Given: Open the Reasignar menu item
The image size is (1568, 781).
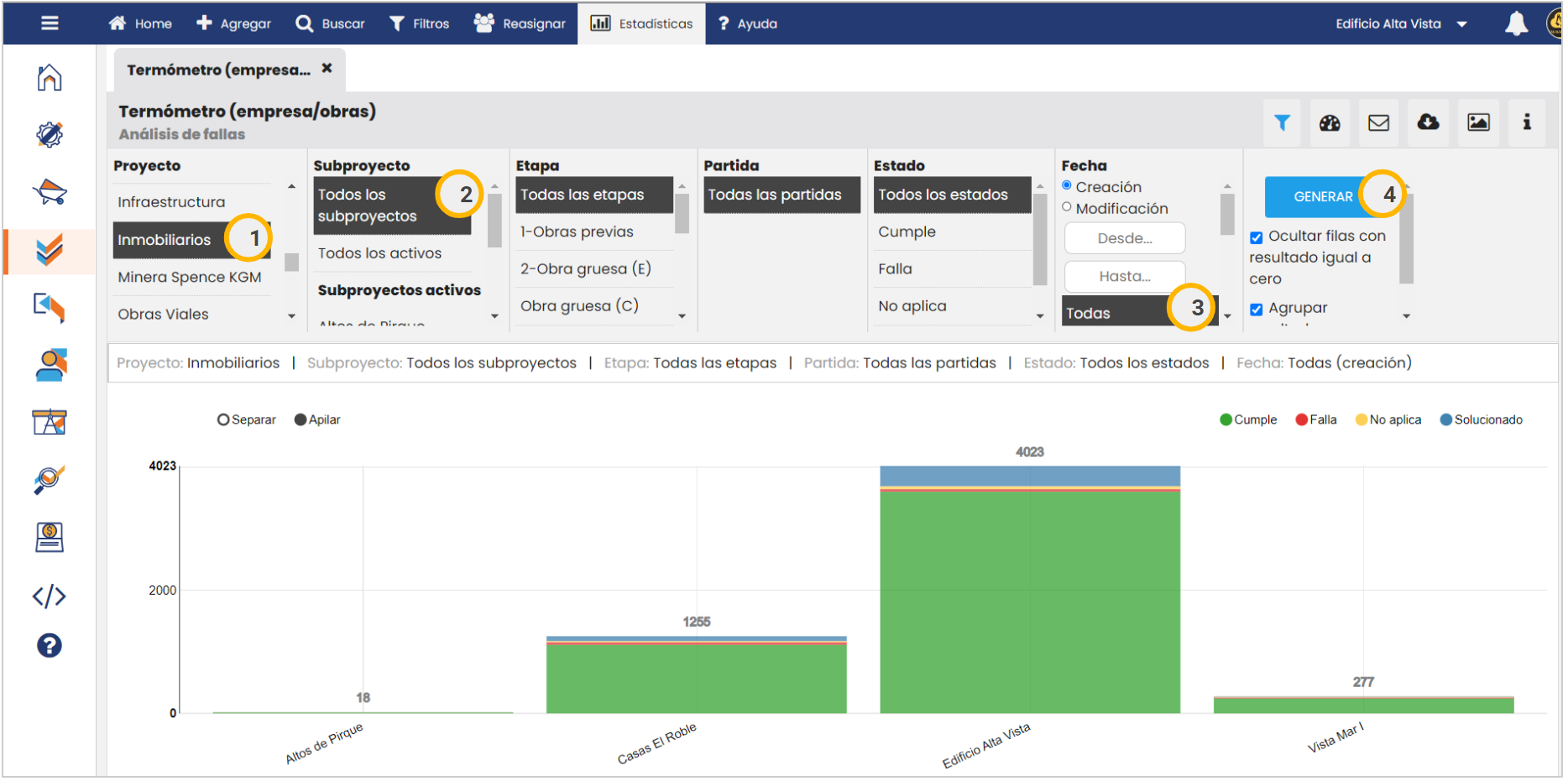Looking at the screenshot, I should pyautogui.click(x=522, y=24).
